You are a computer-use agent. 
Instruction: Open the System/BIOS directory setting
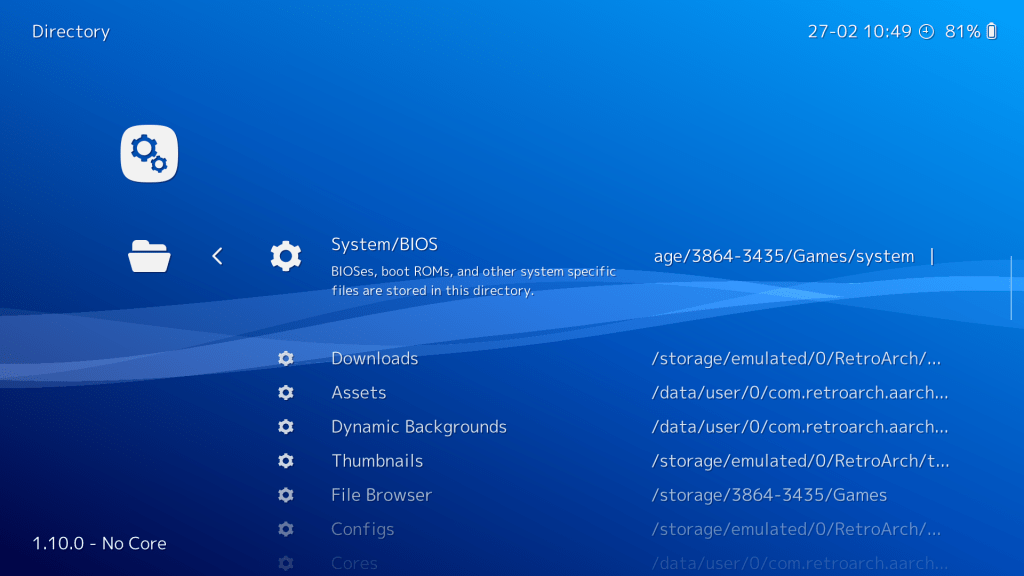[384, 244]
